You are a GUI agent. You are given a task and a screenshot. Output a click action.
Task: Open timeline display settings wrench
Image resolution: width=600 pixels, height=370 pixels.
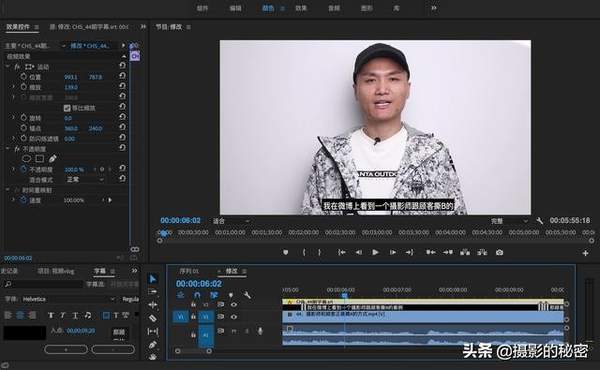click(247, 295)
